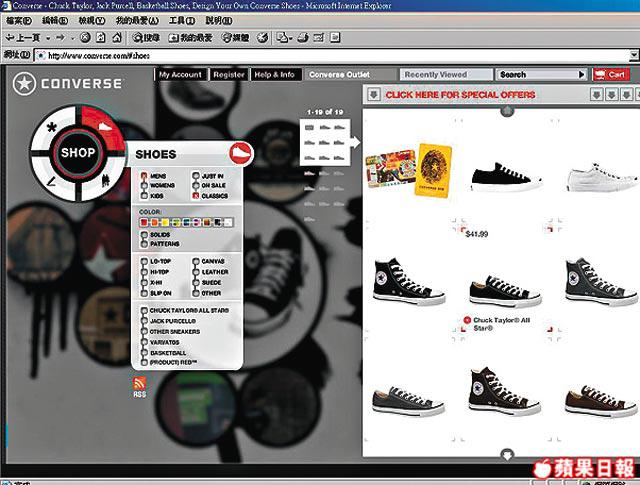
Task: Click the IE Forward arrow button
Action: (60, 38)
